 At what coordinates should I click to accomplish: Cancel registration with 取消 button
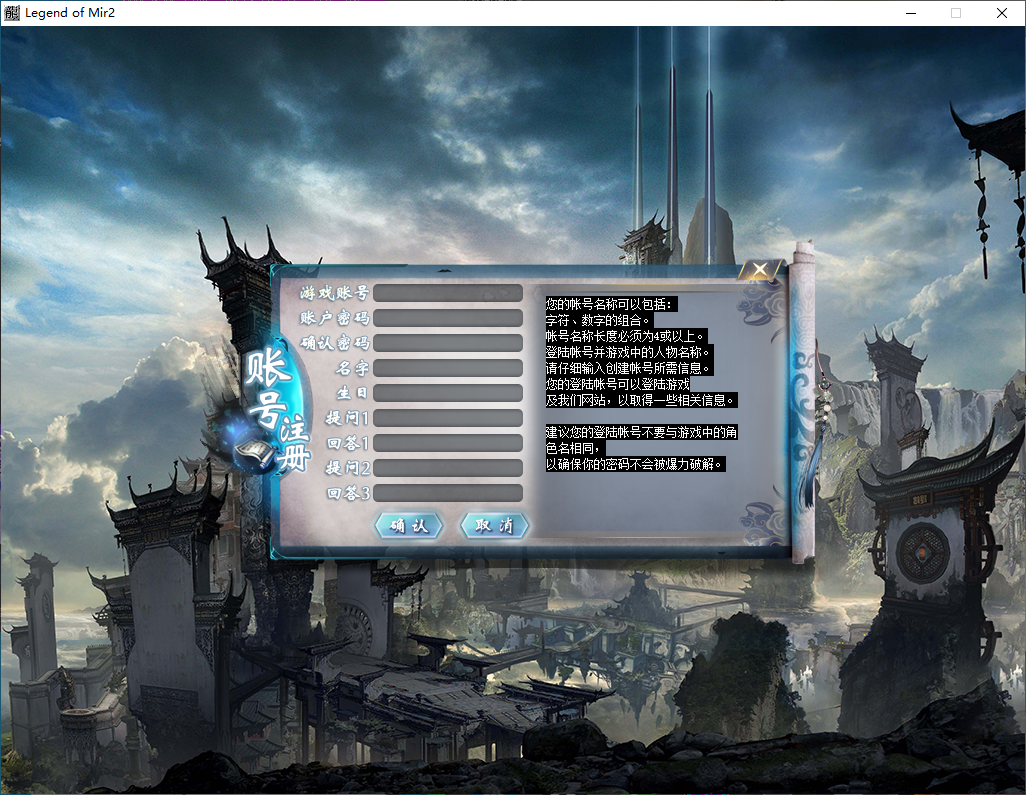[494, 525]
